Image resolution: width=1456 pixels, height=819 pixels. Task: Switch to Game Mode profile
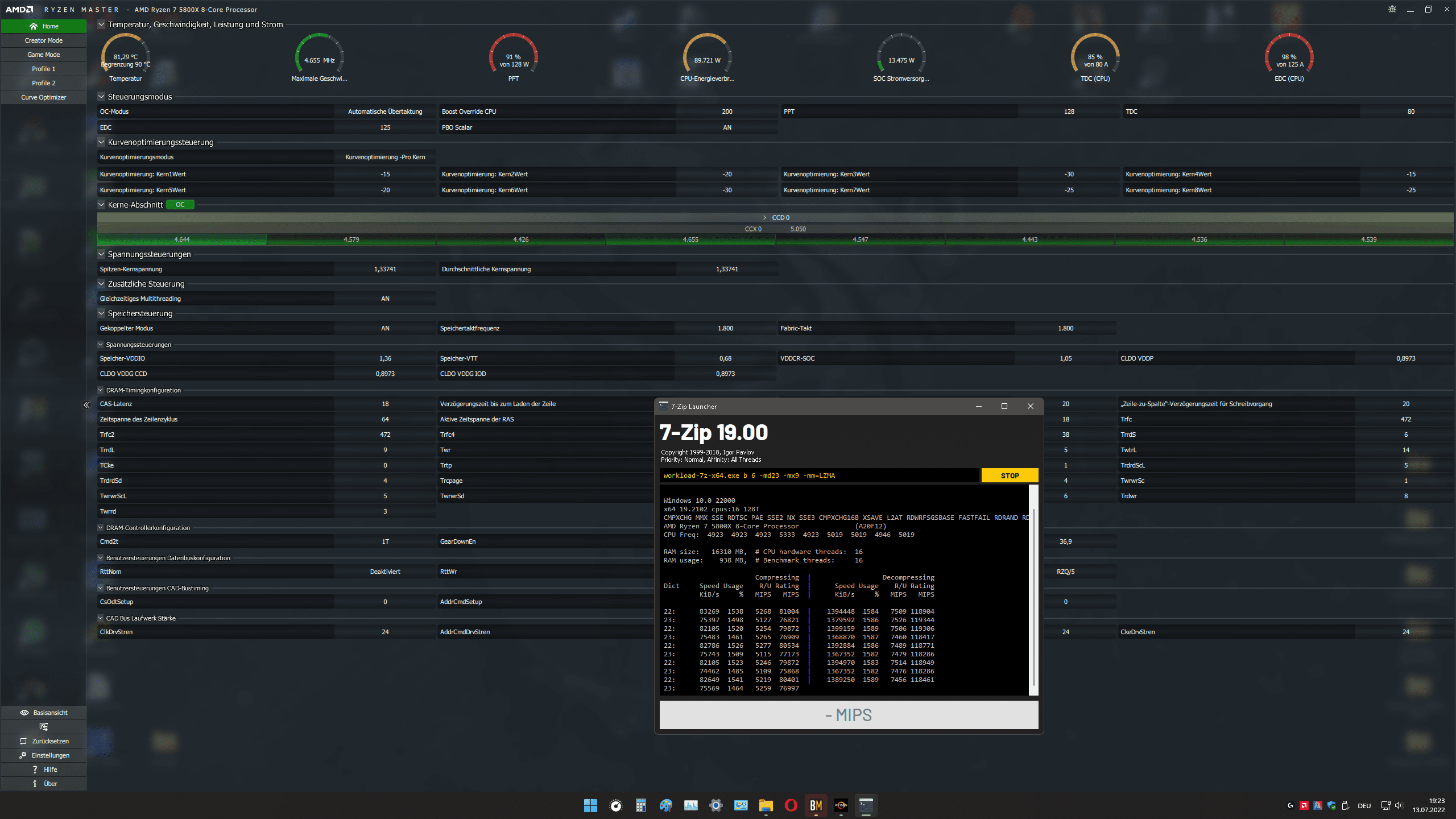click(x=44, y=55)
